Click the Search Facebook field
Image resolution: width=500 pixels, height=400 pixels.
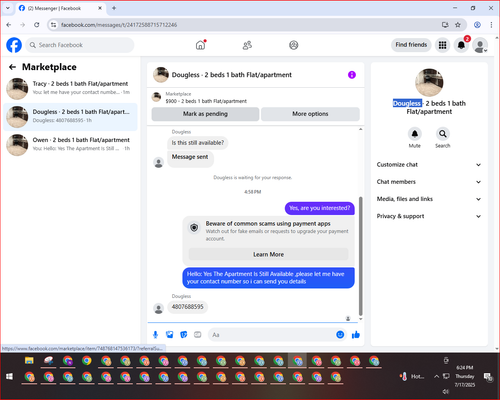[80, 45]
